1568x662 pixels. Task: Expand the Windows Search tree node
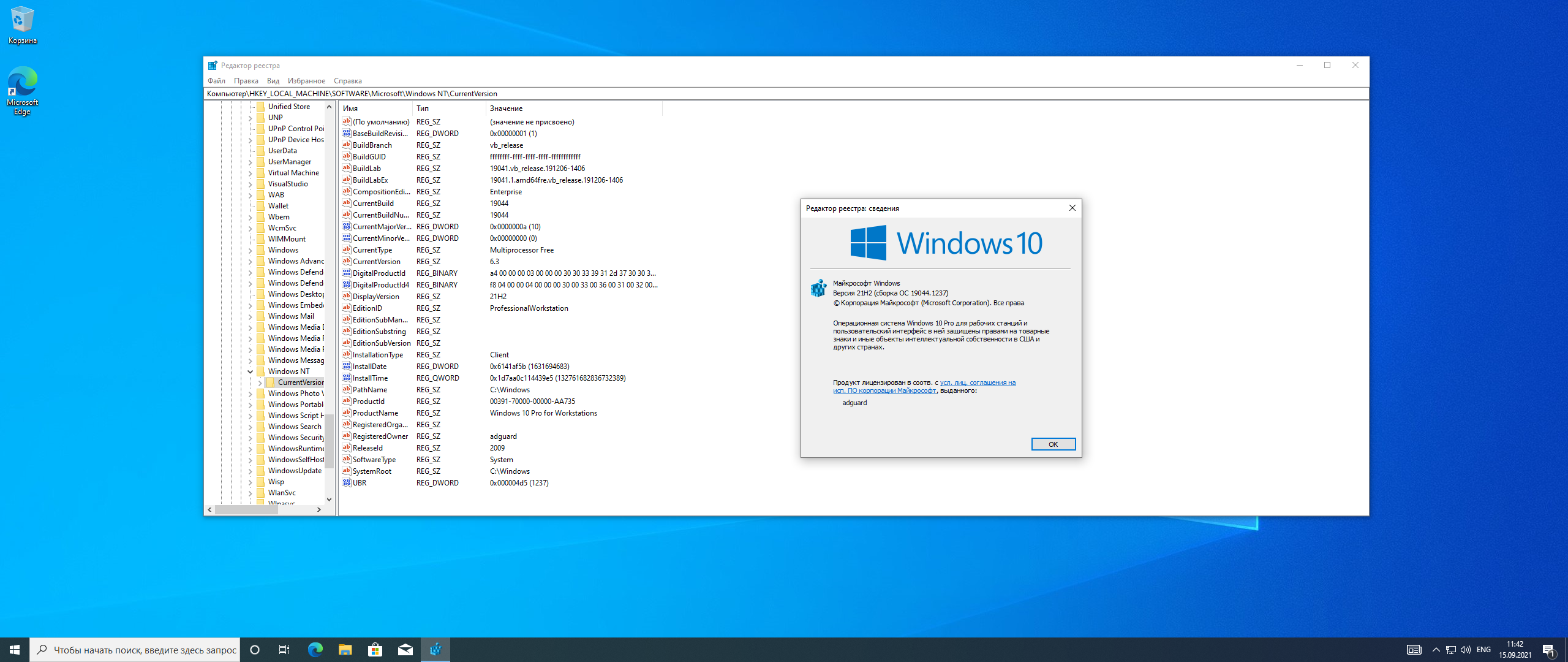pyautogui.click(x=250, y=427)
